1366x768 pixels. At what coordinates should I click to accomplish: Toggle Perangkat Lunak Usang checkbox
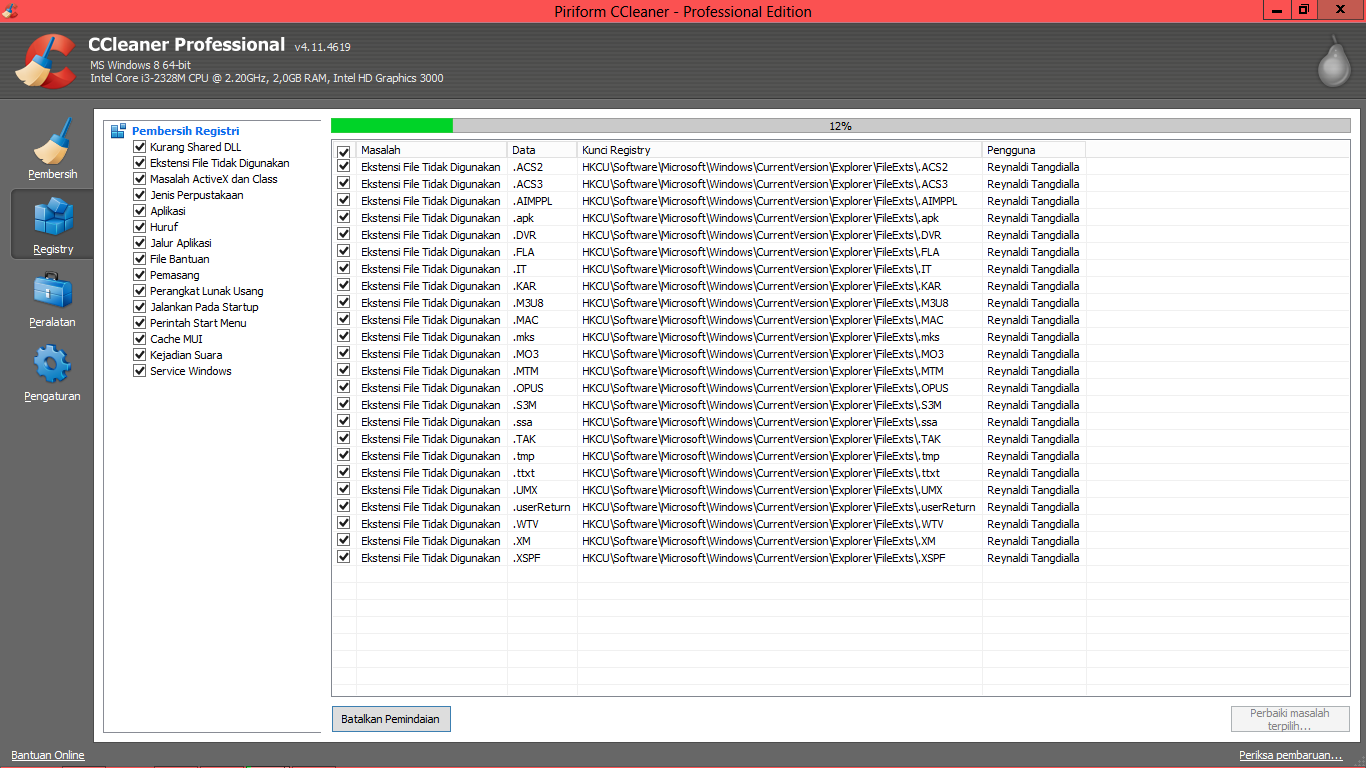click(x=140, y=291)
